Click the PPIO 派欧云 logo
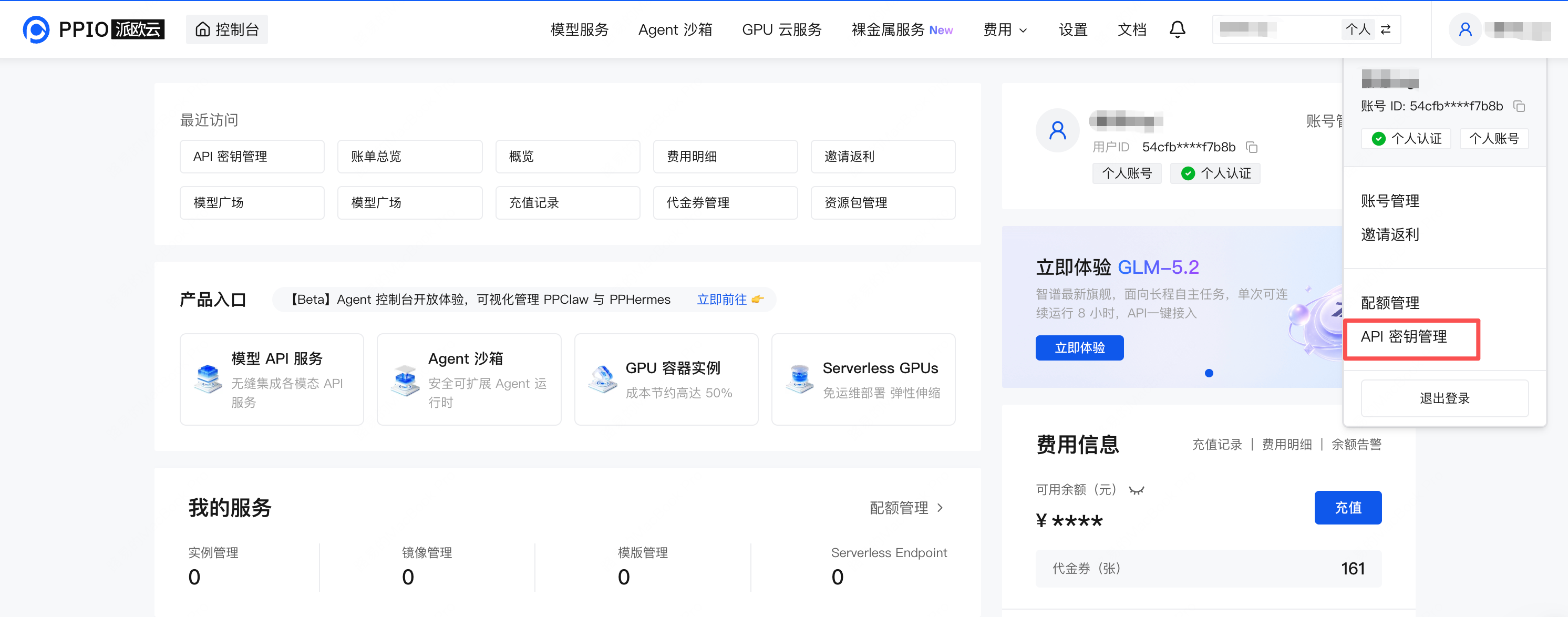 click(93, 29)
